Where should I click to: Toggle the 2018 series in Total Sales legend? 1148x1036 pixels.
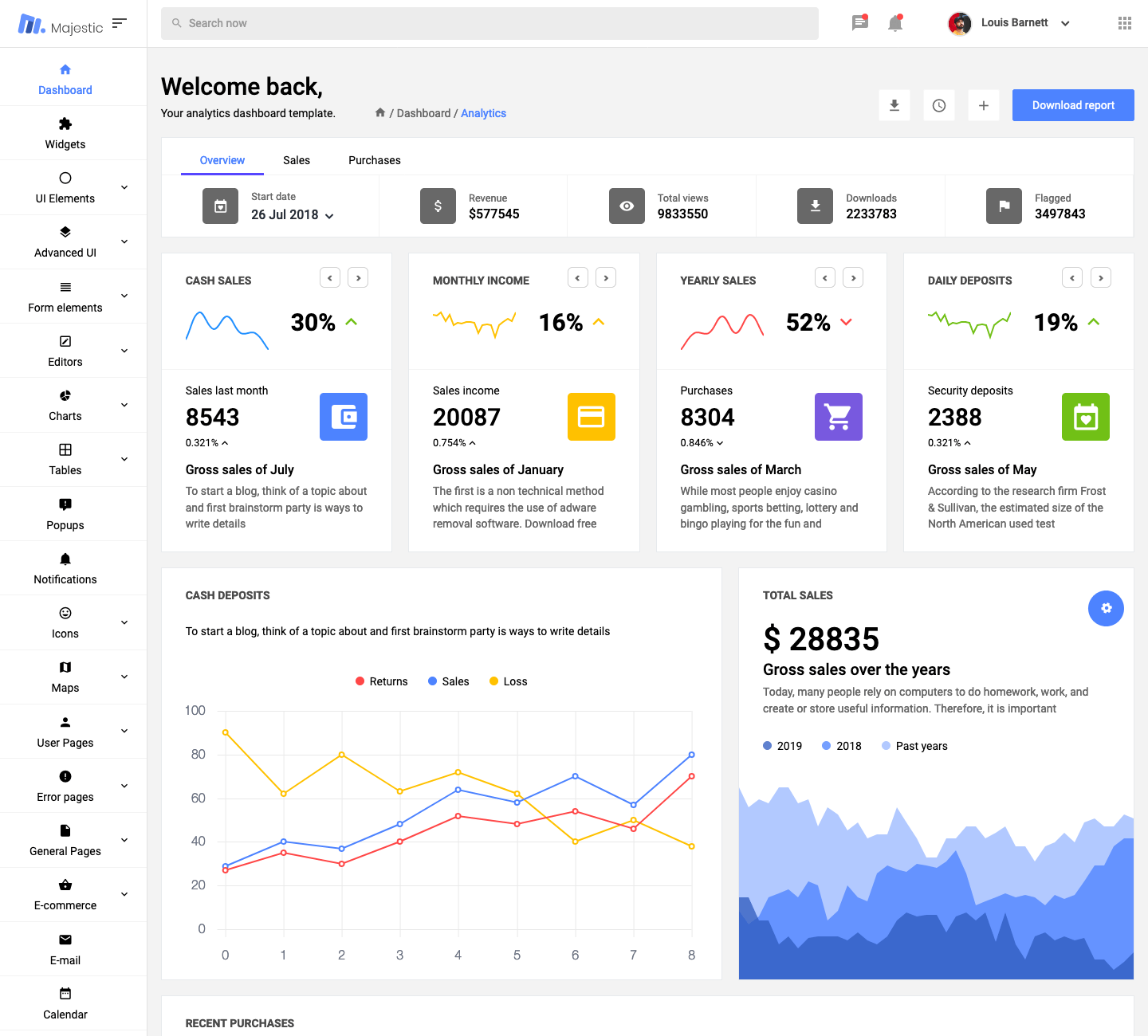[x=841, y=746]
